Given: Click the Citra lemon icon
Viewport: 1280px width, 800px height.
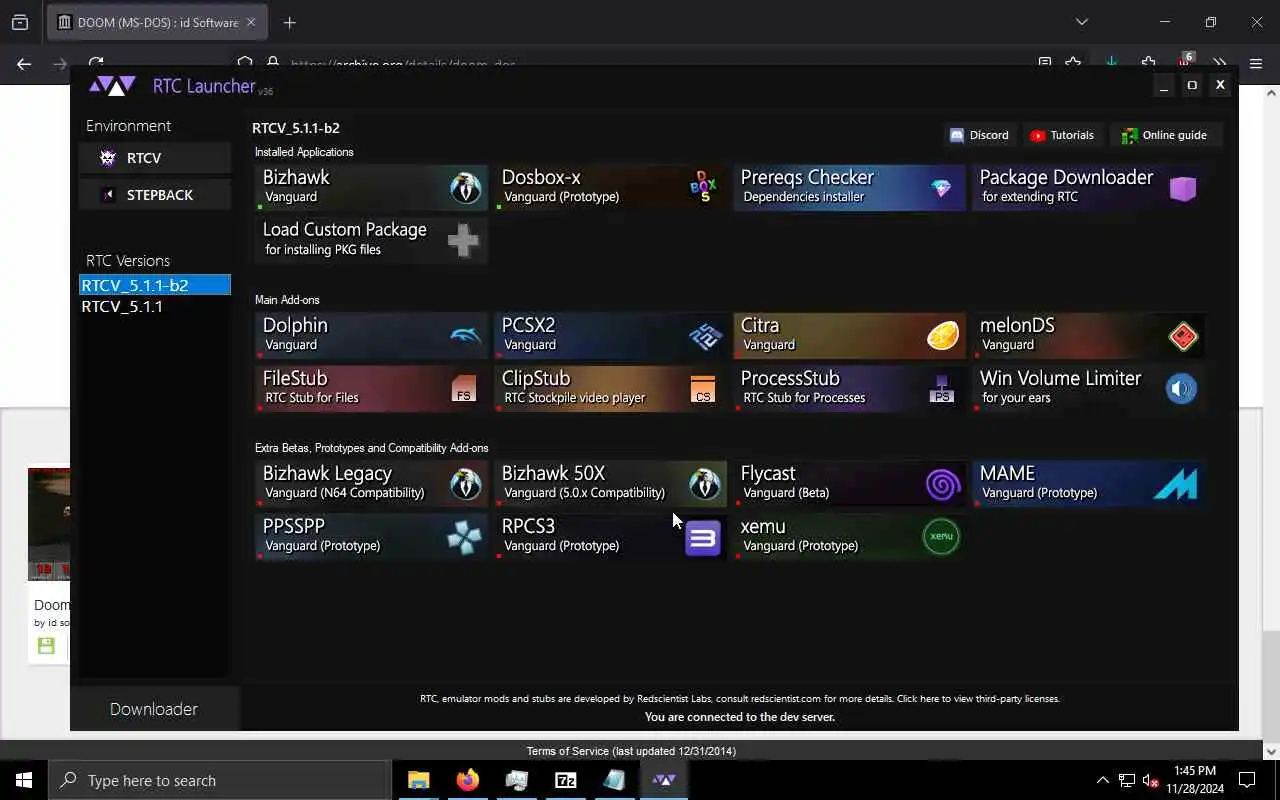Looking at the screenshot, I should (943, 336).
